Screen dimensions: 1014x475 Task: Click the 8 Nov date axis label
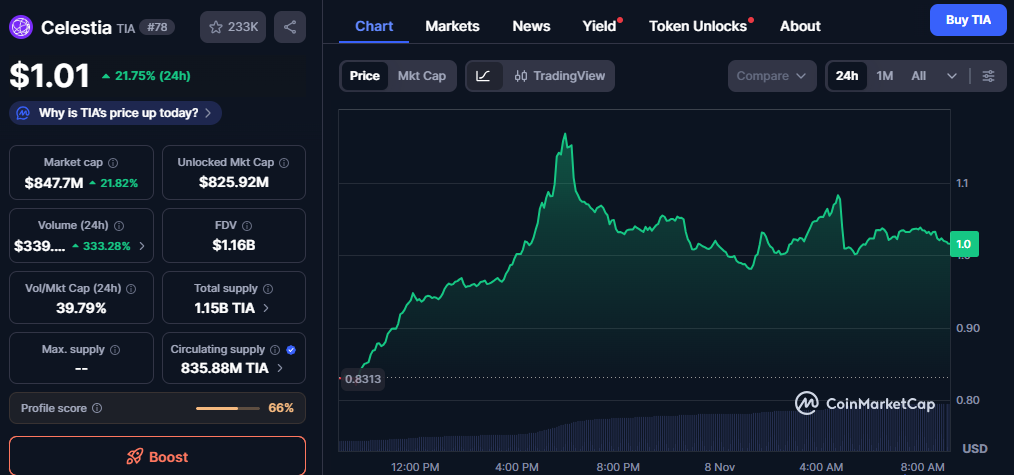click(x=720, y=467)
